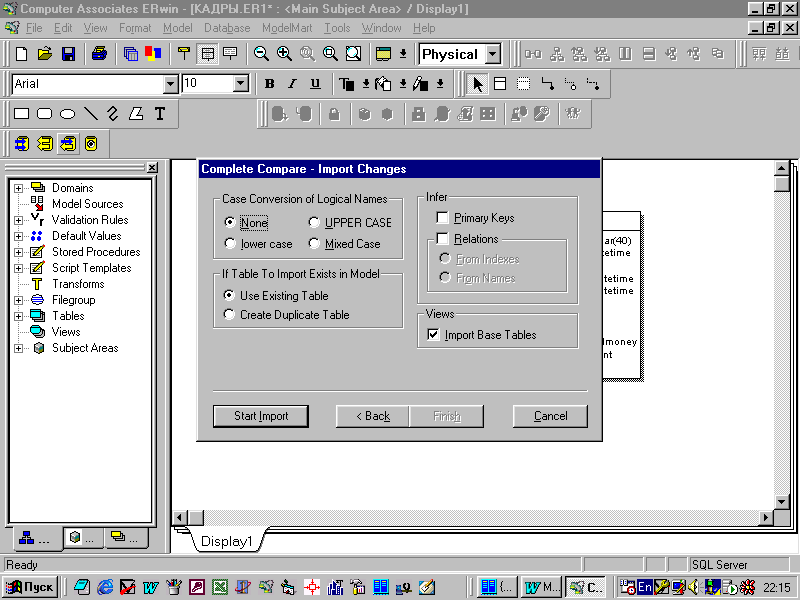Click the Zoom Out magnifier icon
Viewport: 800px width, 600px height.
pos(261,54)
